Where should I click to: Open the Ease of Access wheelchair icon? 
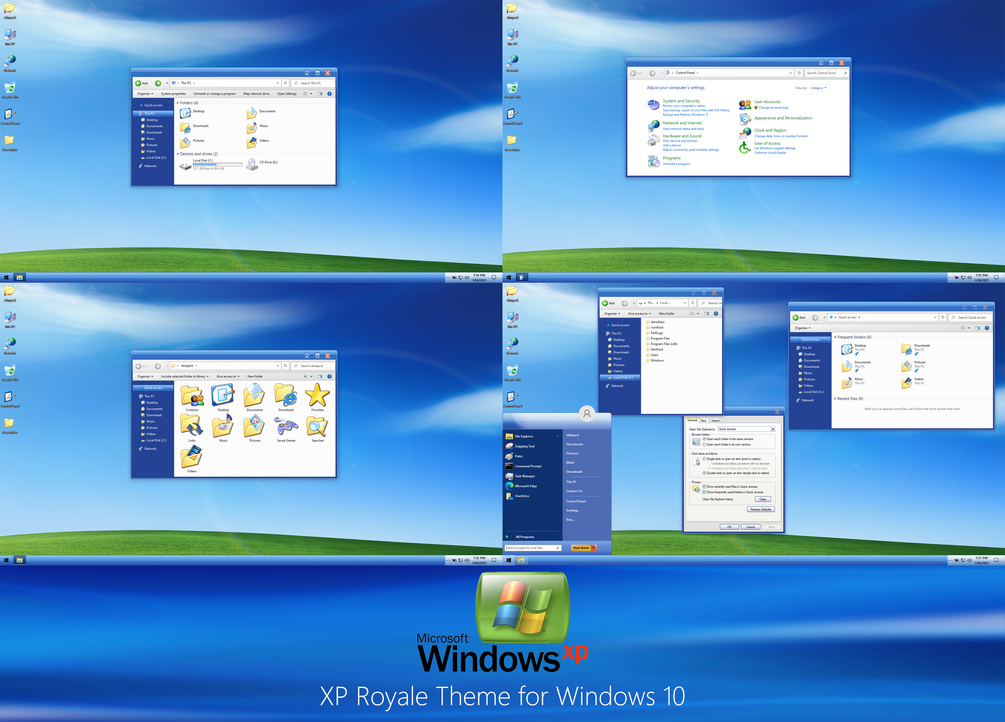745,148
